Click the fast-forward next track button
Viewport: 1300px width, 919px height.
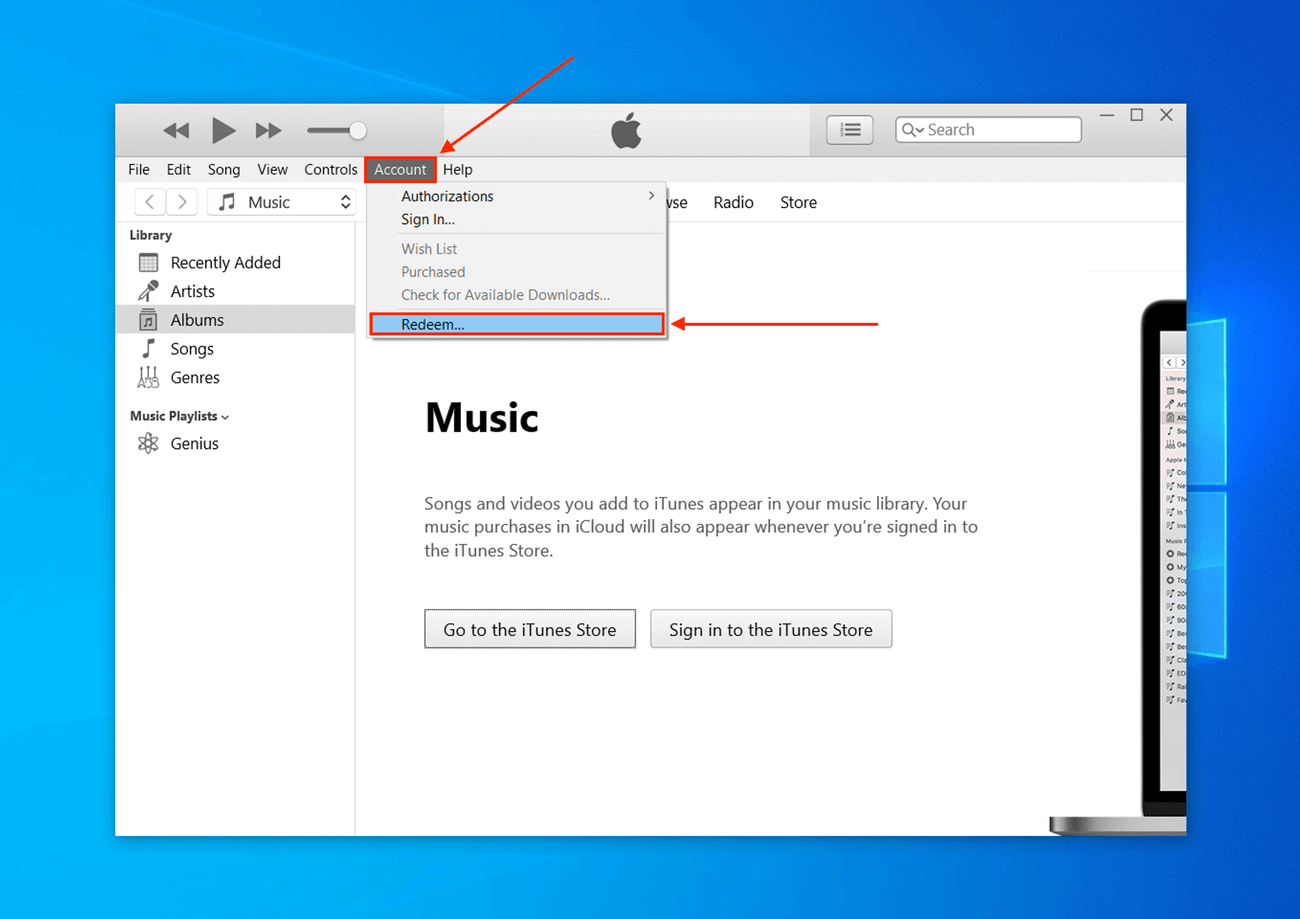pyautogui.click(x=268, y=130)
